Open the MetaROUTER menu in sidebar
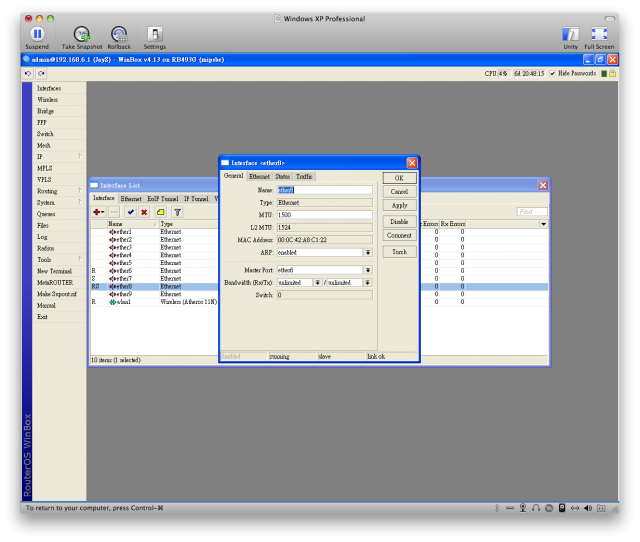 click(55, 282)
